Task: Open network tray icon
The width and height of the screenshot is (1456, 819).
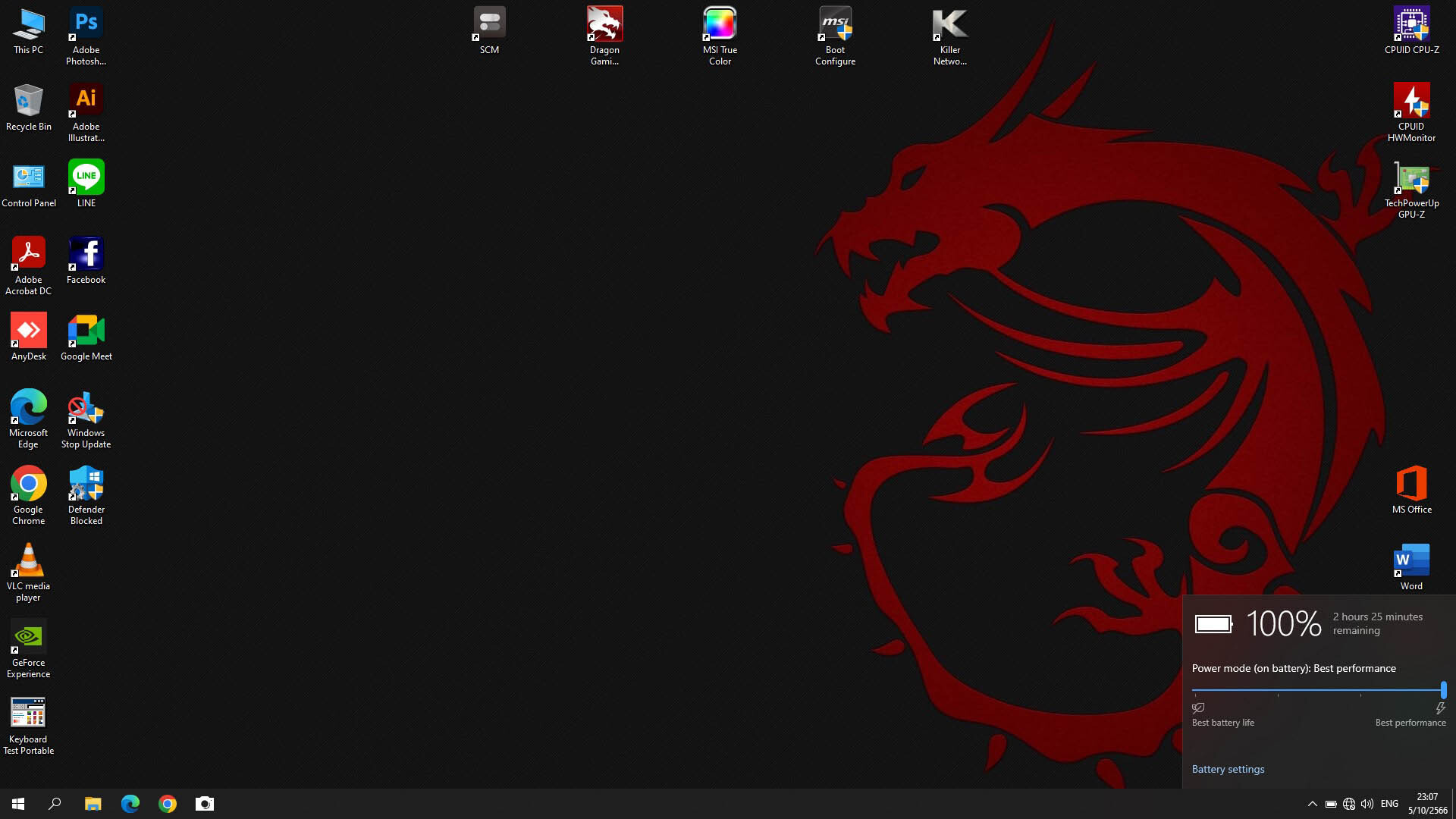Action: pos(1349,804)
